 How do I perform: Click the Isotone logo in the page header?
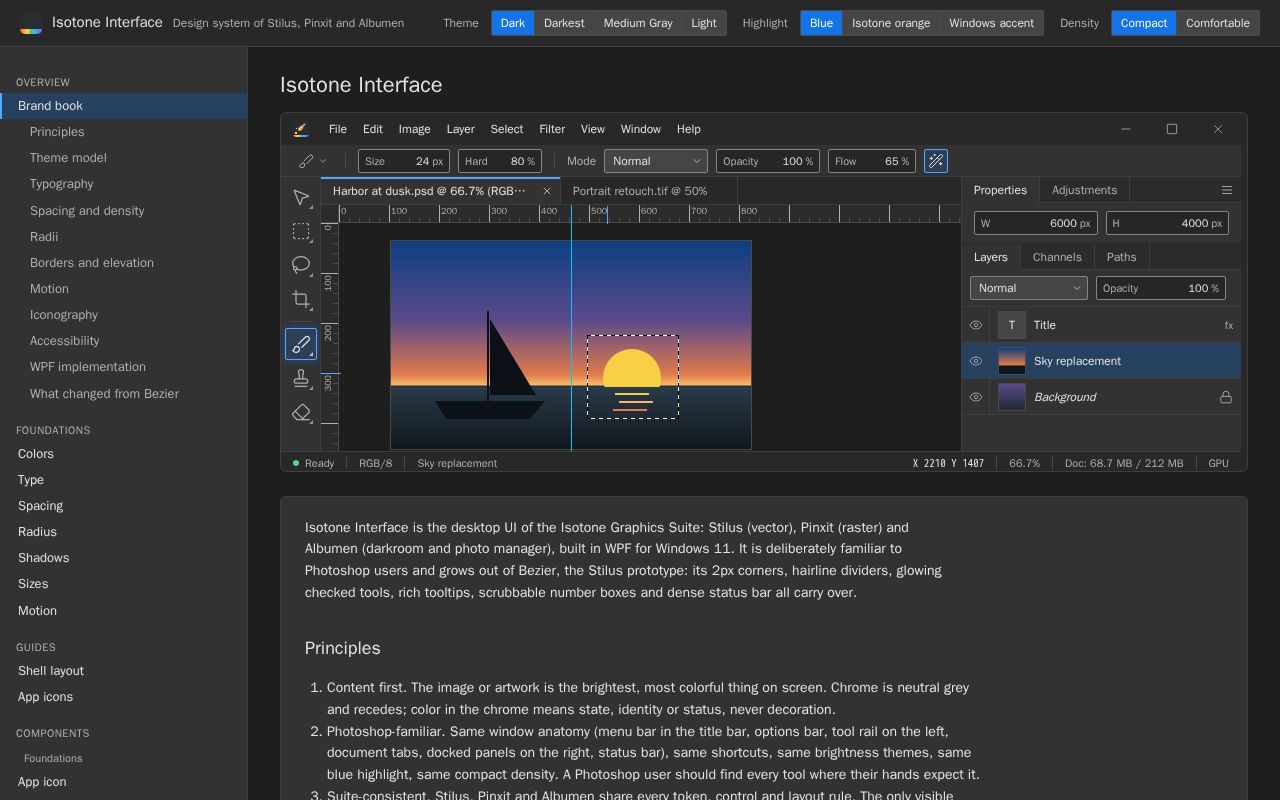[31, 22]
